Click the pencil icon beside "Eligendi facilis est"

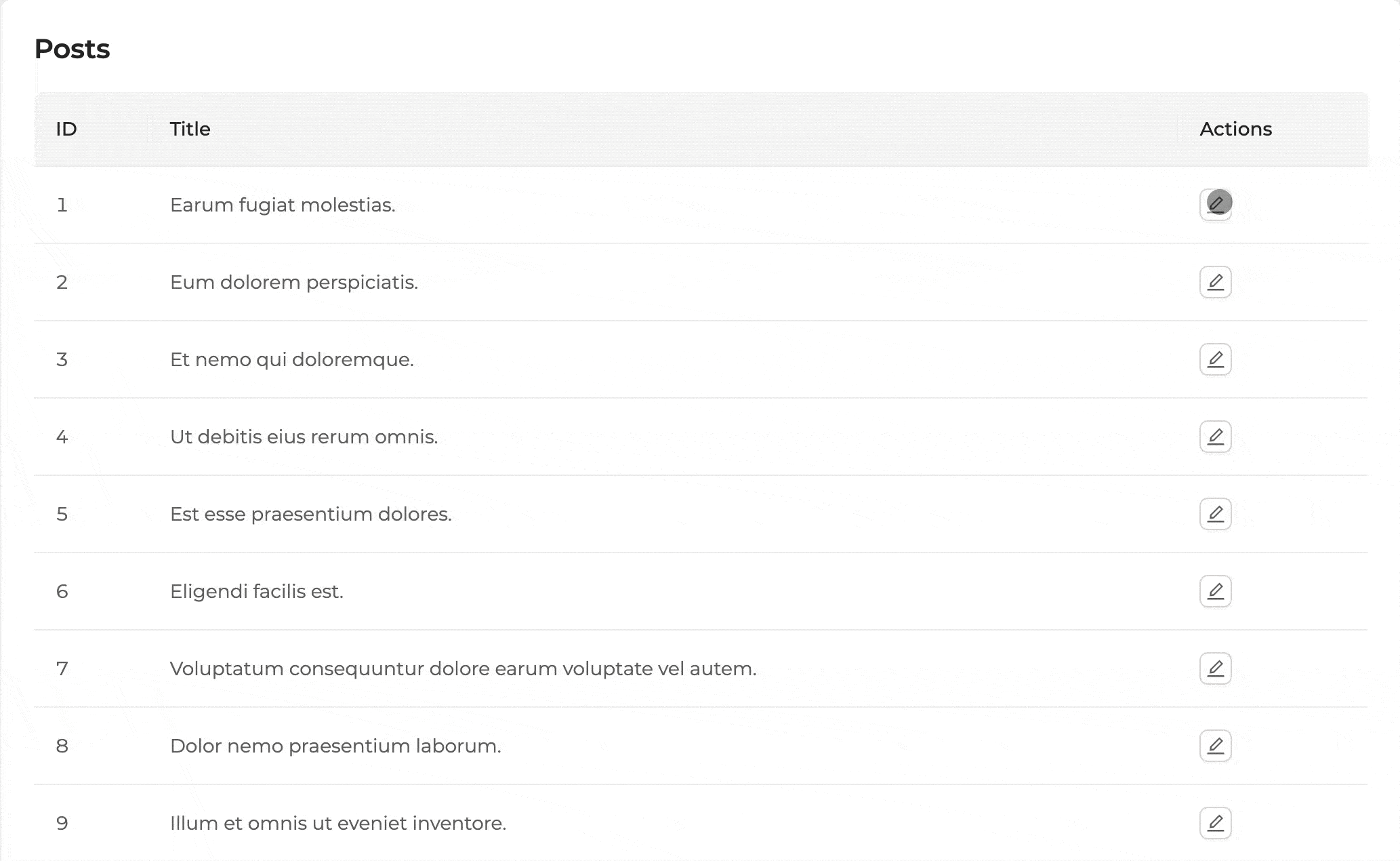(1215, 591)
